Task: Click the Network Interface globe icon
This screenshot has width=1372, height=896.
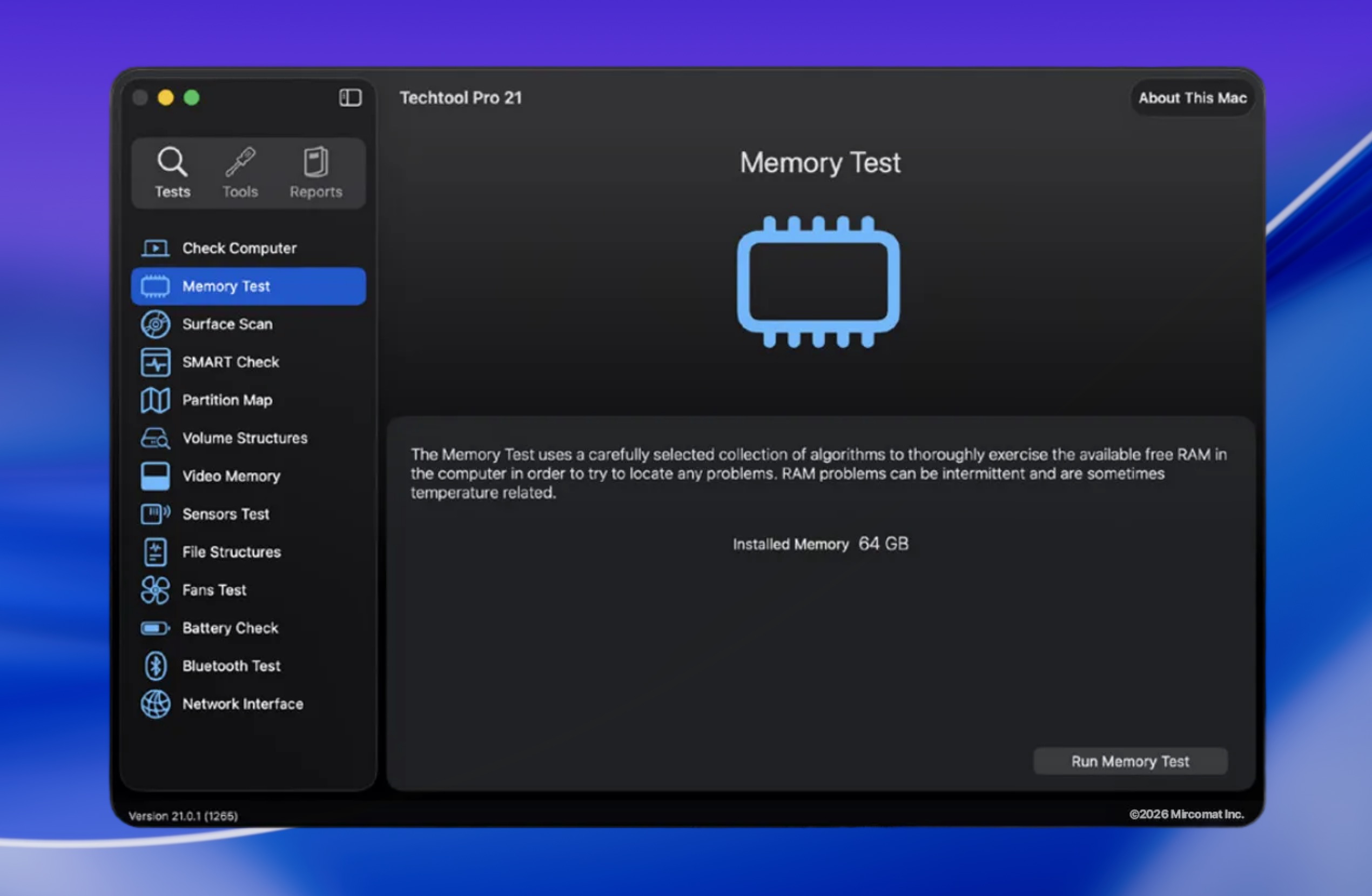Action: click(x=155, y=704)
